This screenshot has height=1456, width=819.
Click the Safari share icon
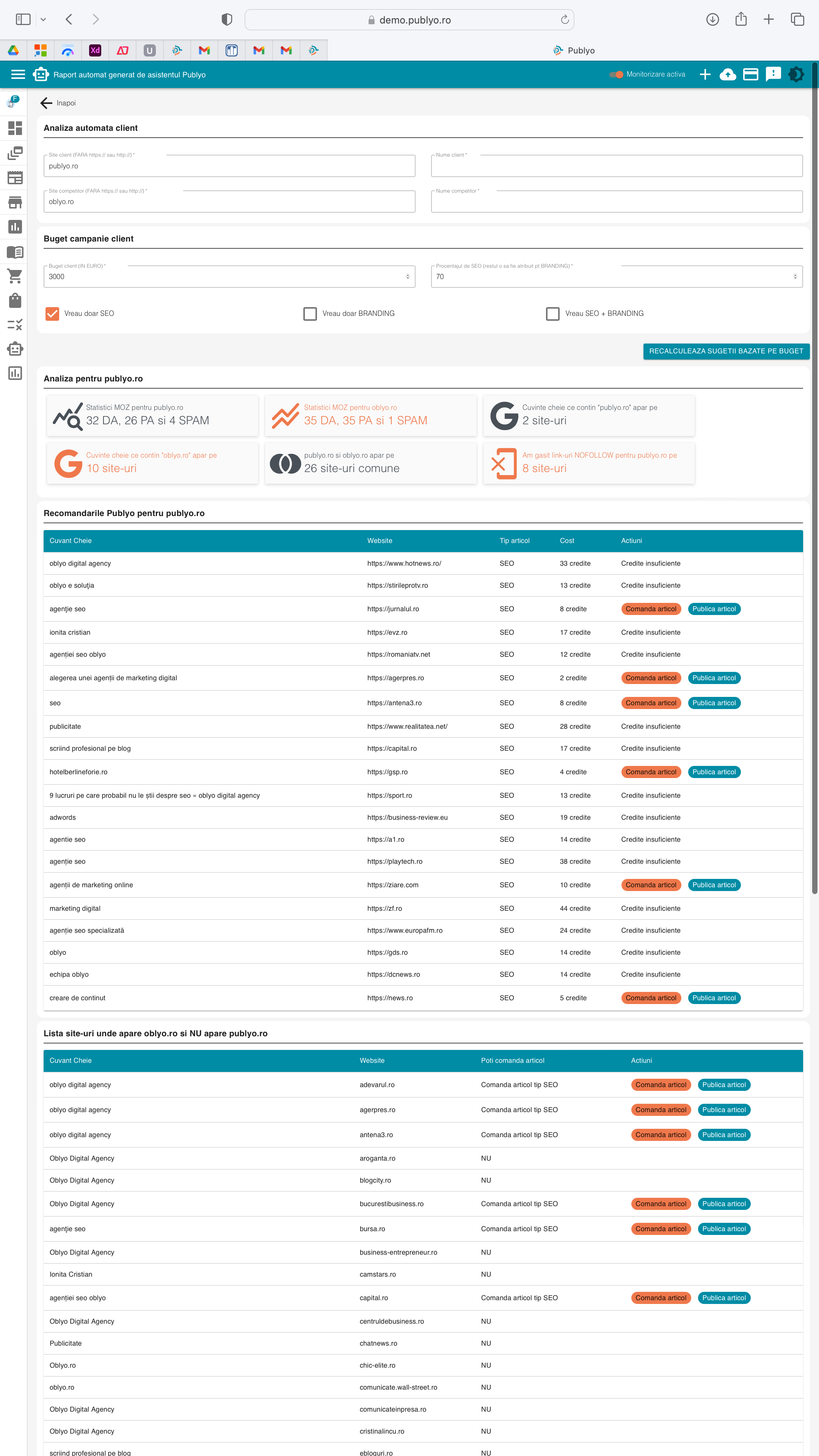point(741,19)
